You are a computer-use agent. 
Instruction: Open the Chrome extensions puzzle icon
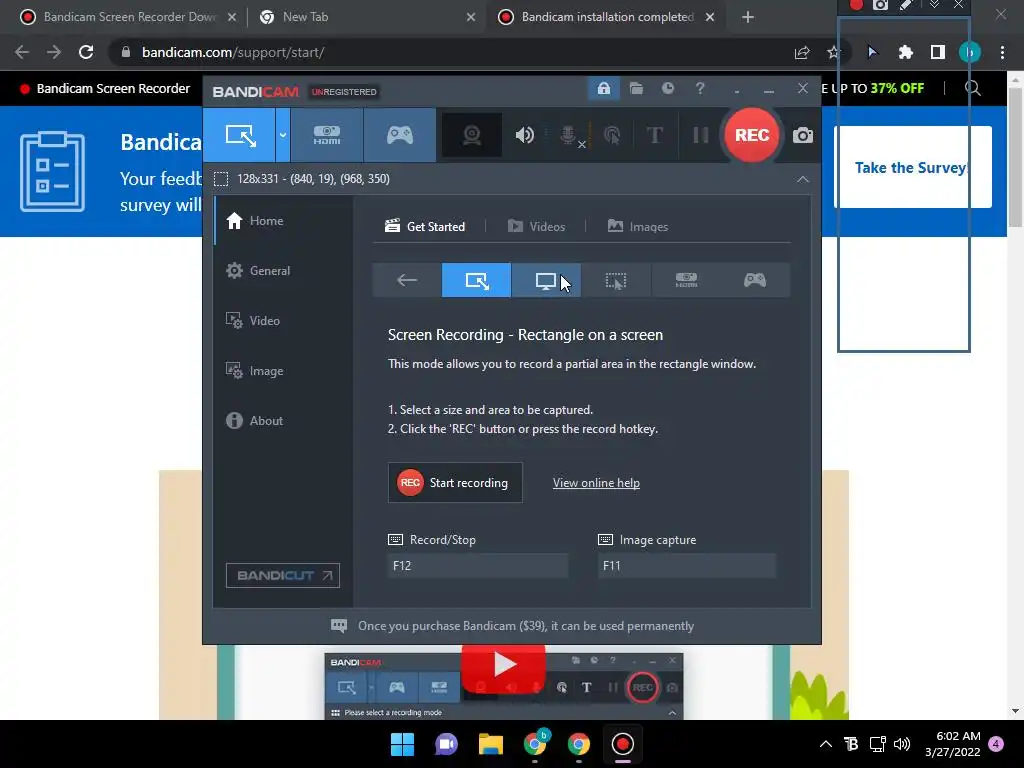[905, 52]
